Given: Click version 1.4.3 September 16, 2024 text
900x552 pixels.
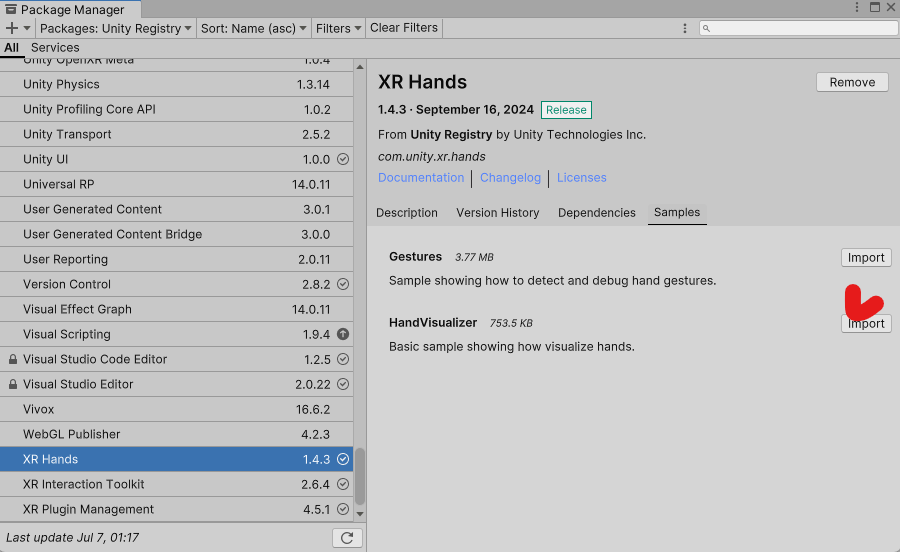Looking at the screenshot, I should (456, 110).
